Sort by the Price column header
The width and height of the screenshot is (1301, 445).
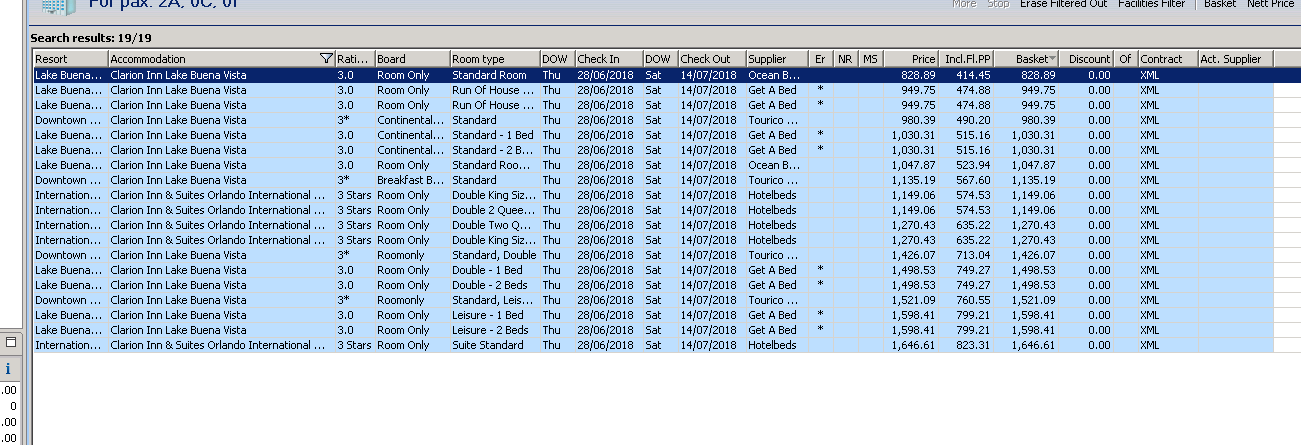[x=911, y=59]
